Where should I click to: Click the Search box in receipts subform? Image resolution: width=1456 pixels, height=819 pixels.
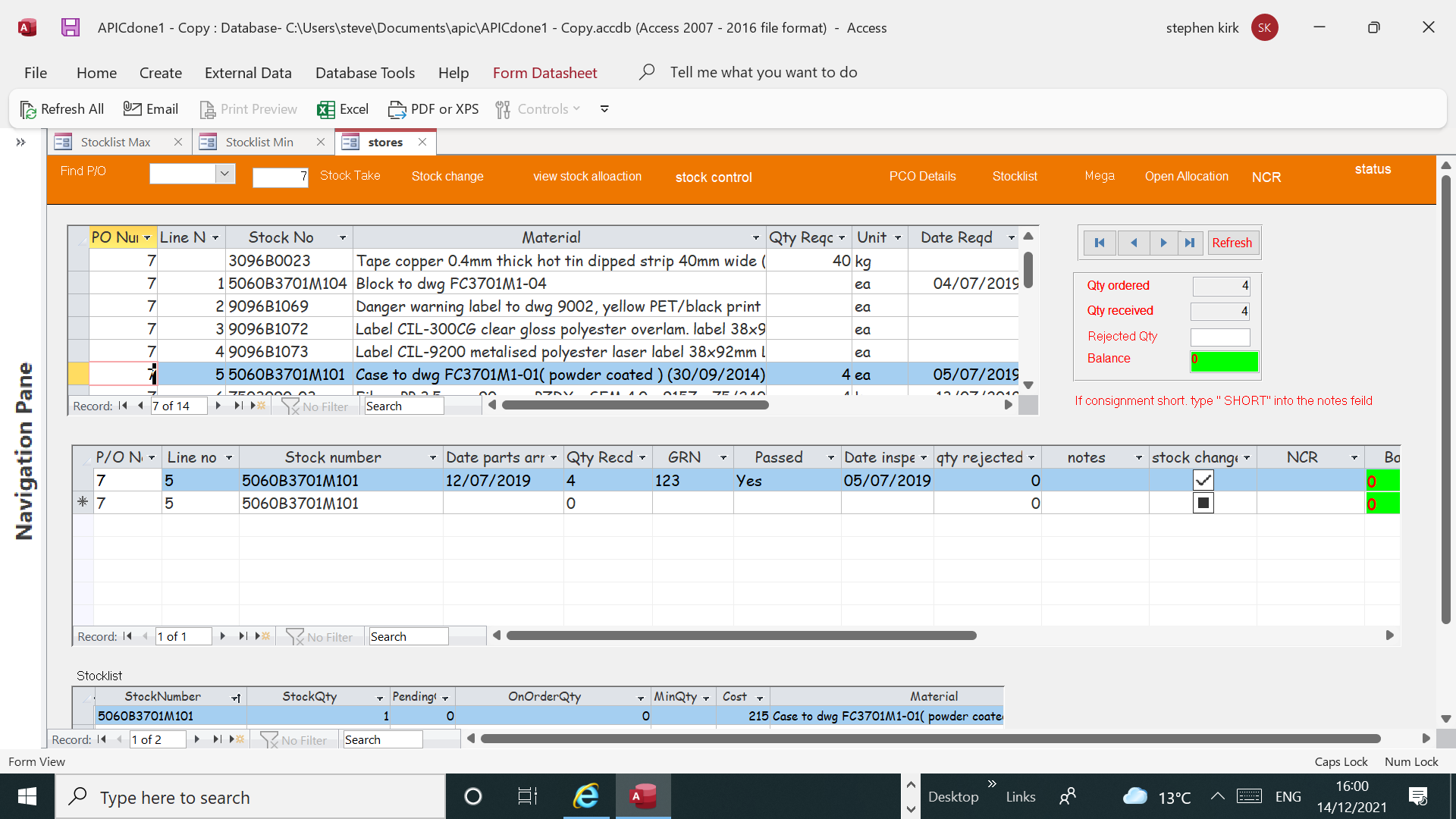pos(408,636)
